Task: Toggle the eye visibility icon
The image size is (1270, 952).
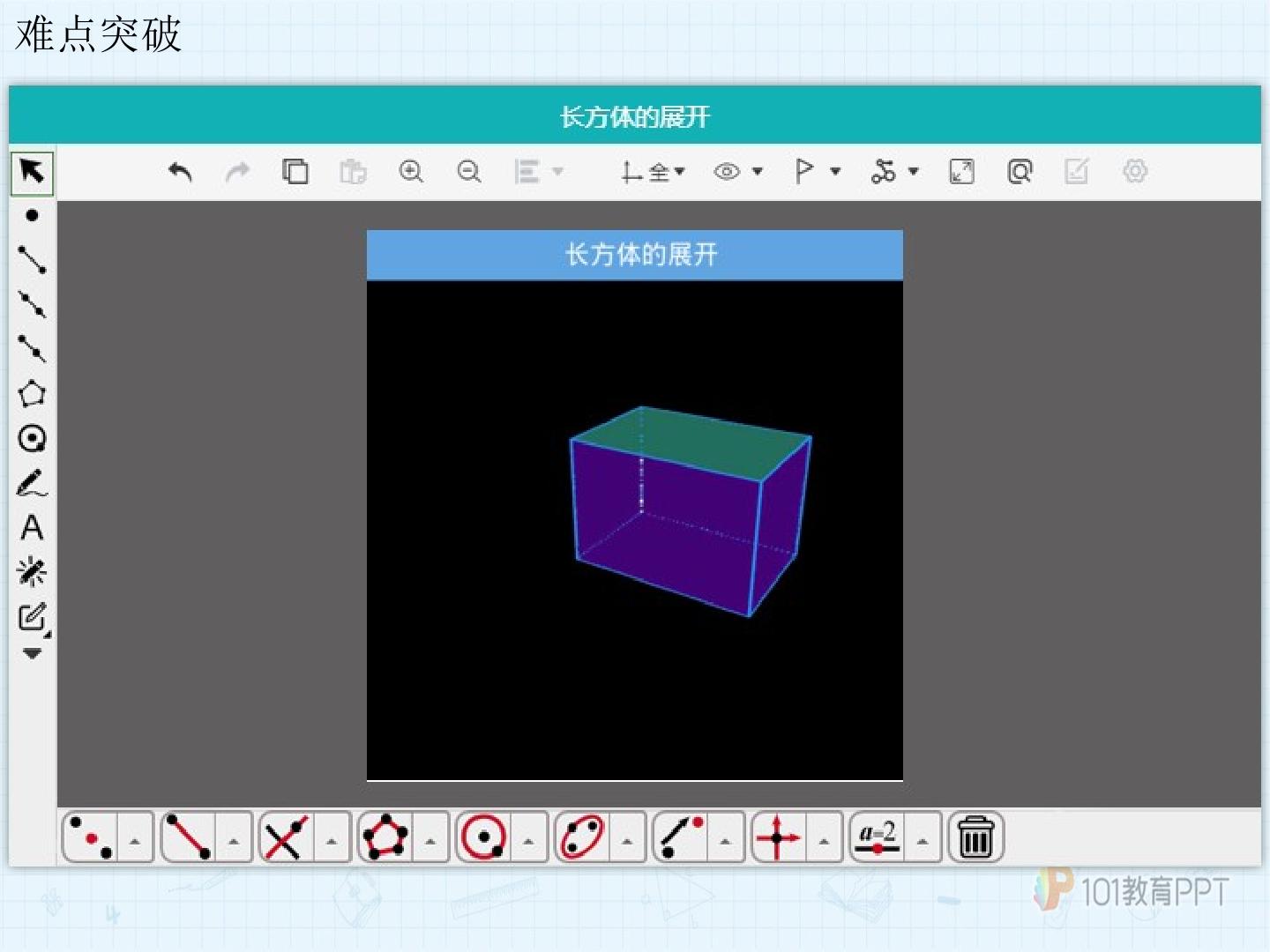Action: (x=727, y=171)
